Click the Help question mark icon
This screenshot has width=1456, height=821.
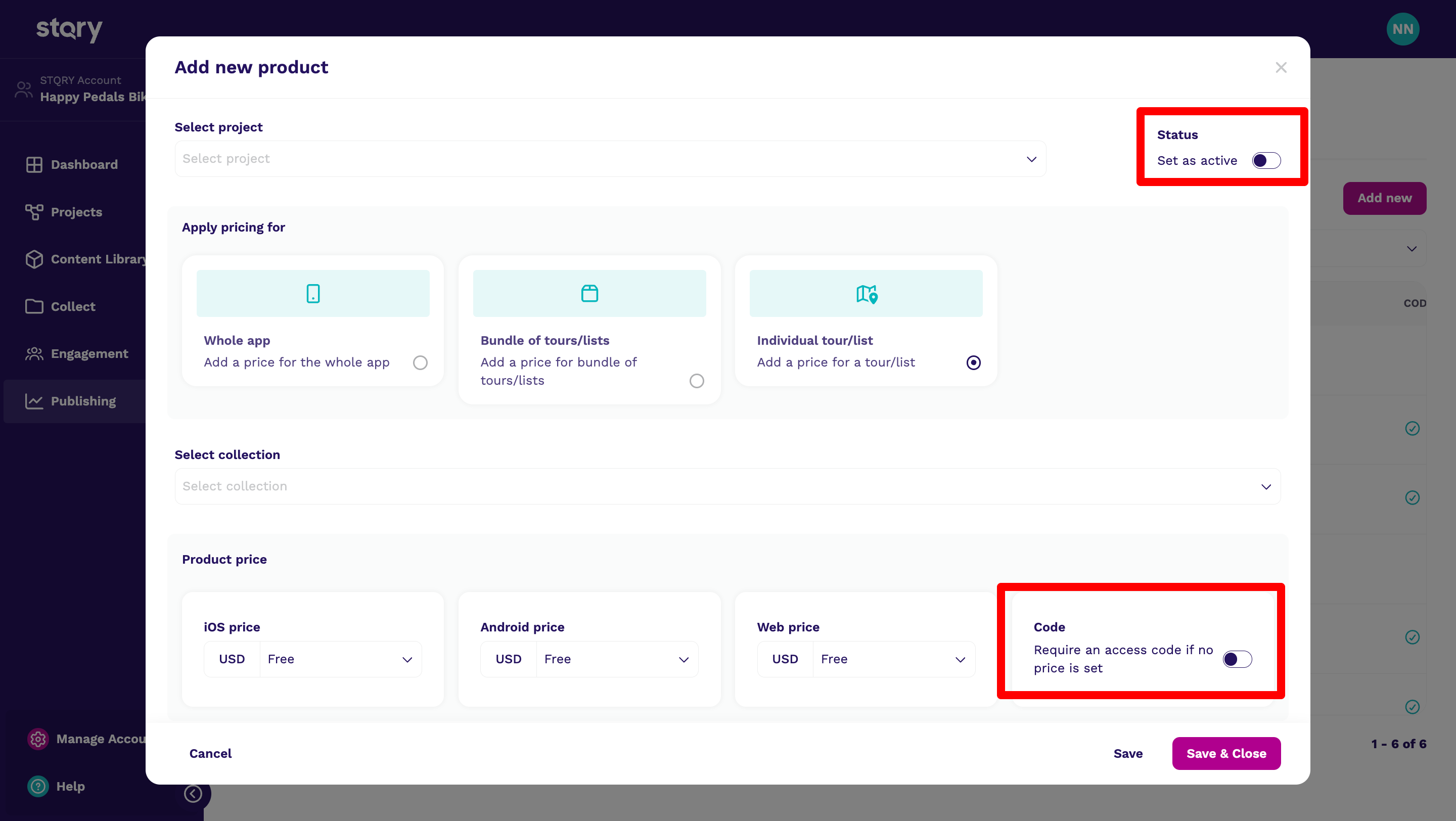pos(38,786)
